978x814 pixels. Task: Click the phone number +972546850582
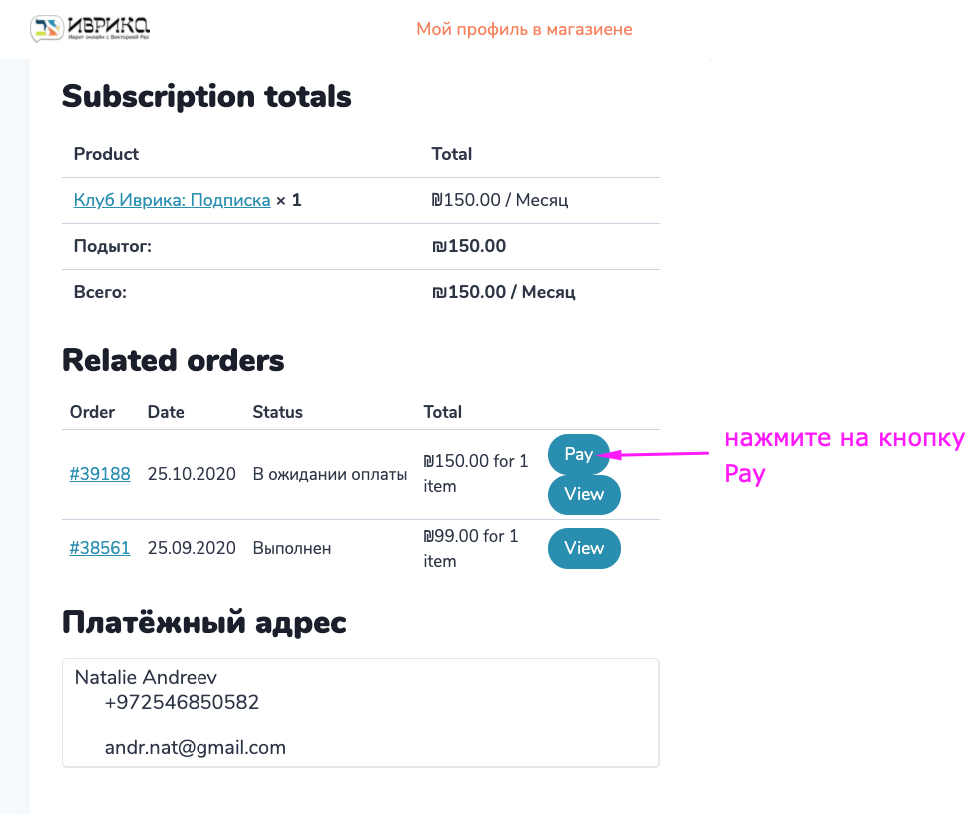tap(182, 702)
